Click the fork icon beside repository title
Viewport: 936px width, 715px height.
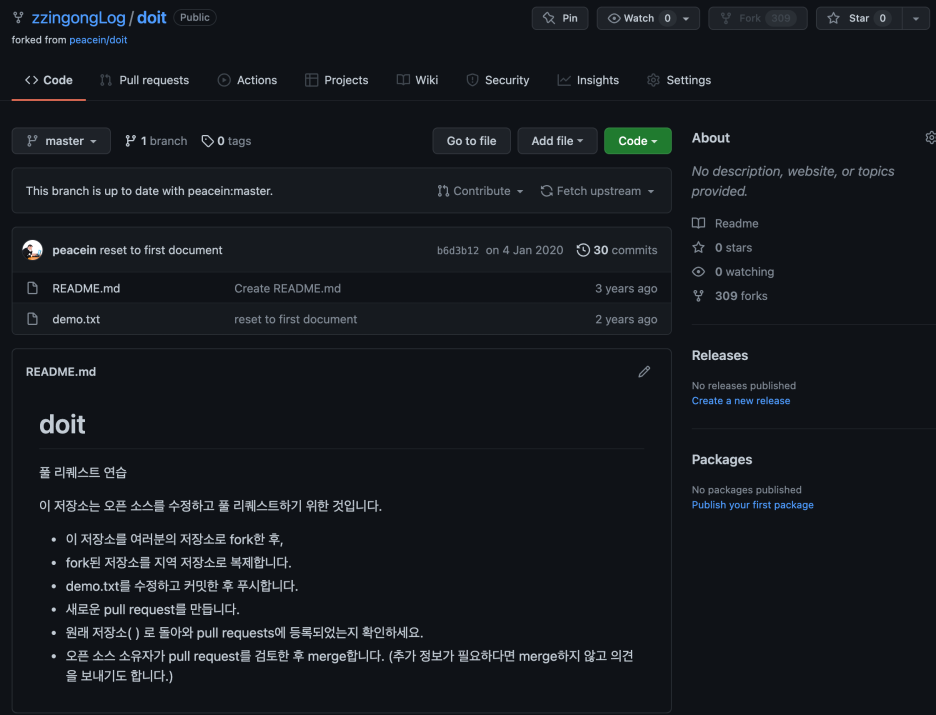pyautogui.click(x=19, y=18)
